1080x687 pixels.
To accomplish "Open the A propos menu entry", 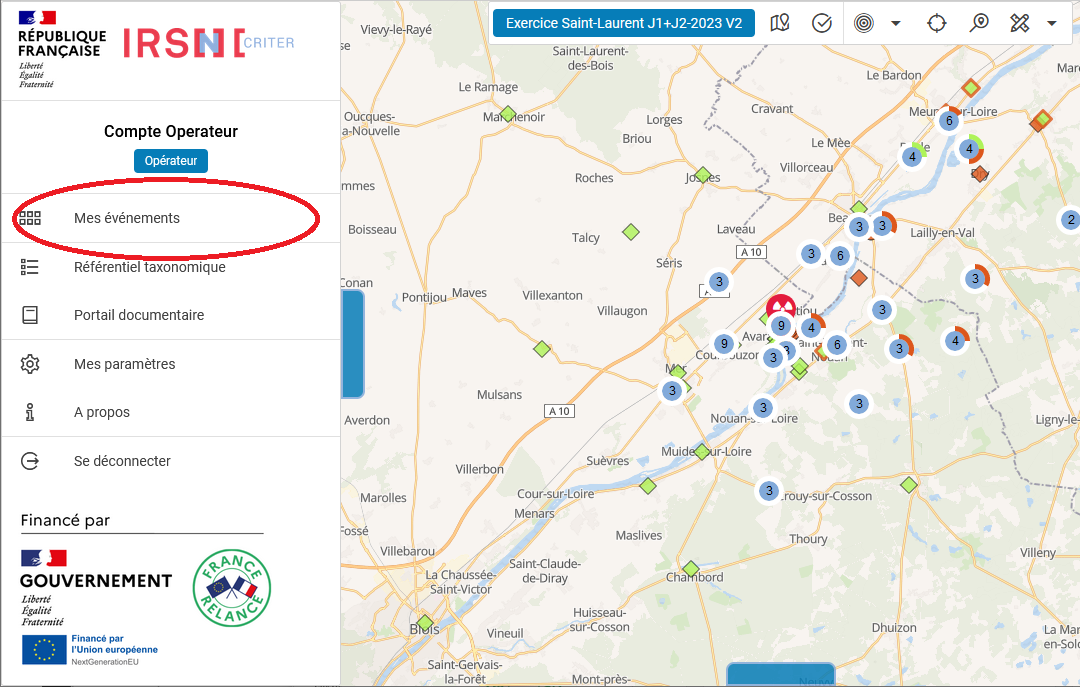I will pos(102,412).
